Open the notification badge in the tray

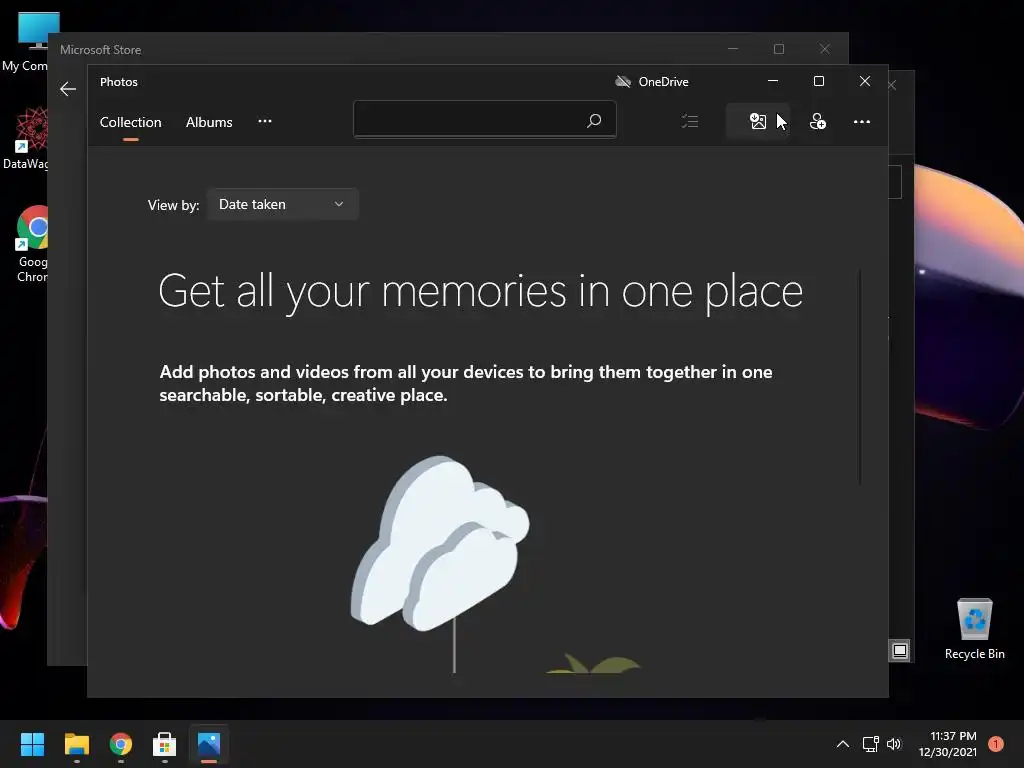pyautogui.click(x=996, y=744)
